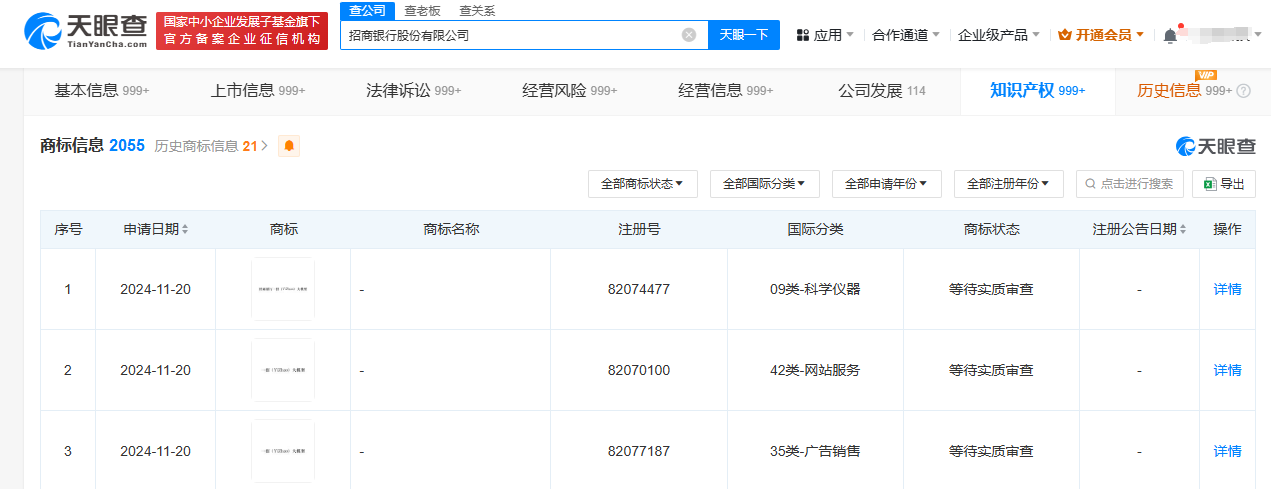Open the 基本信息 tab
Viewport: 1271px width, 489px height.
tap(102, 91)
